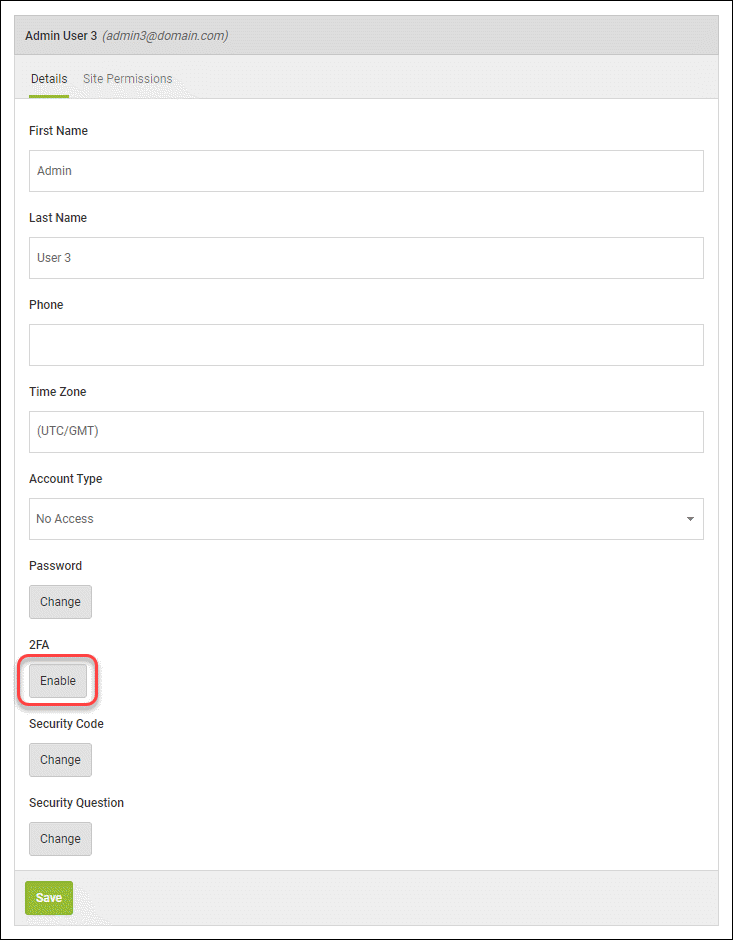The height and width of the screenshot is (940, 733).
Task: Click the First Name label
Action: pos(59,131)
